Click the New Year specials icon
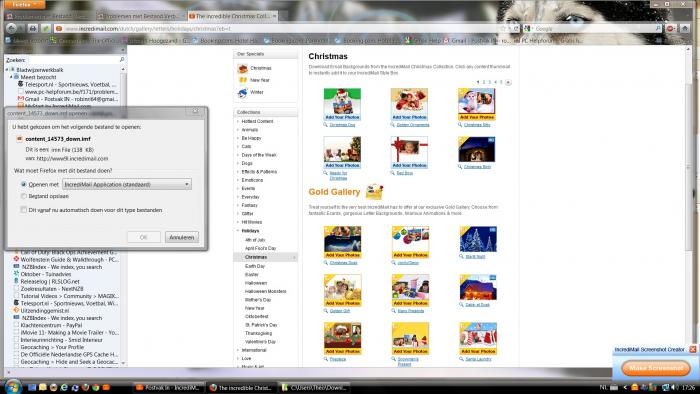The width and height of the screenshot is (700, 394). (x=243, y=80)
